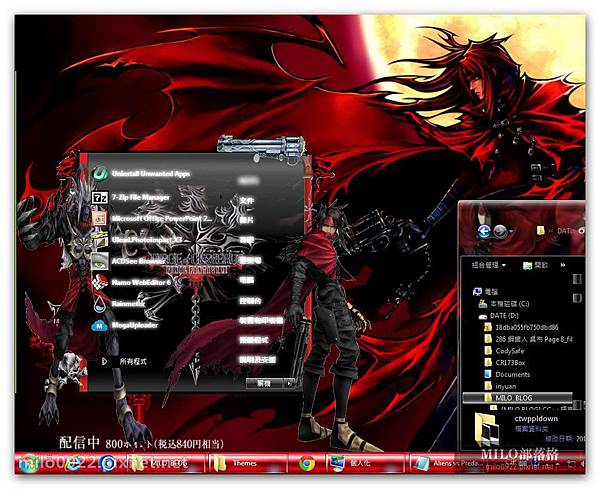Click the Explorer forward arrow button
Screen dimensions: 600x489
point(501,231)
